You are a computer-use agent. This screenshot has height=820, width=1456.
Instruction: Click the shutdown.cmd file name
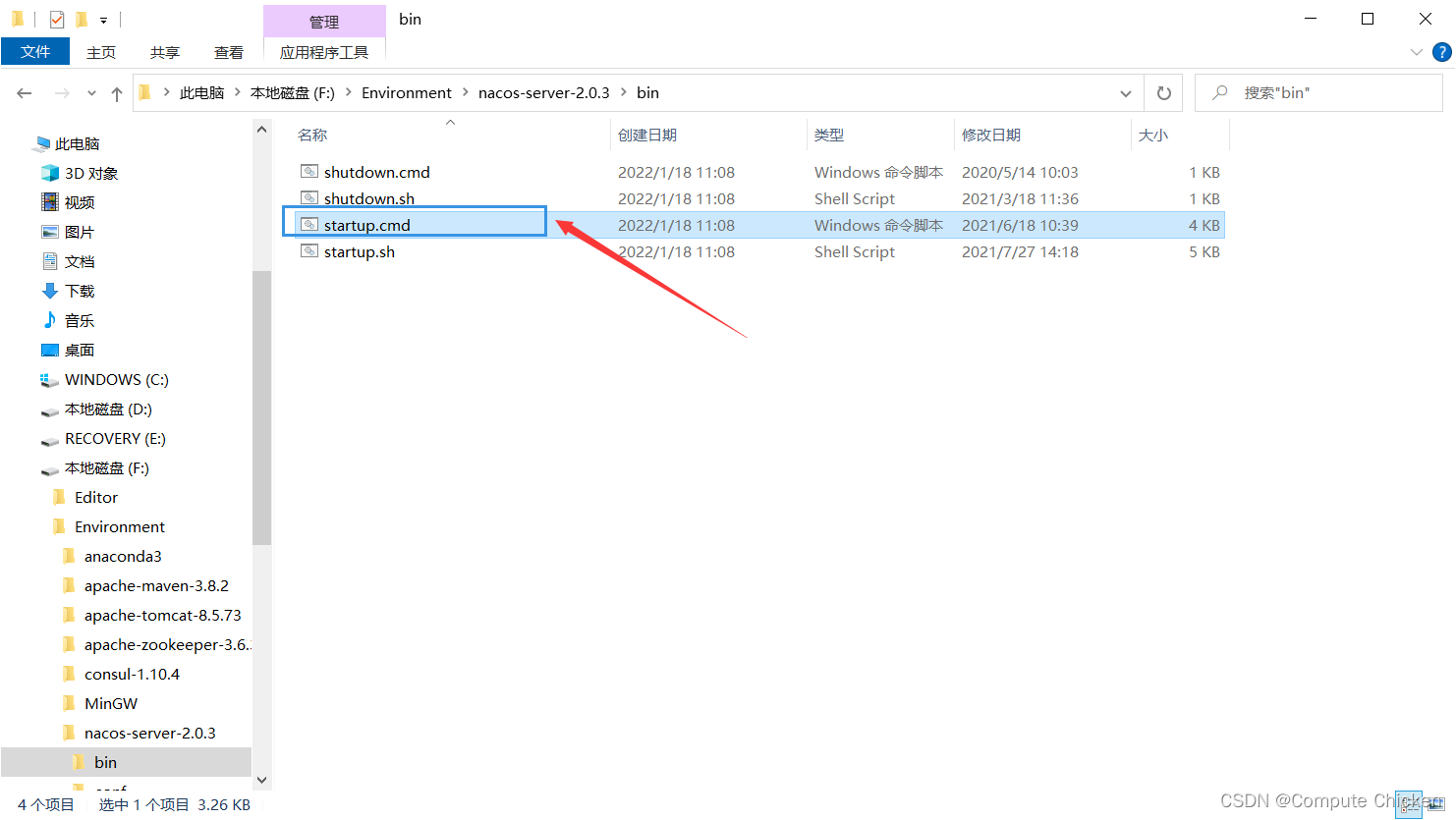click(377, 173)
